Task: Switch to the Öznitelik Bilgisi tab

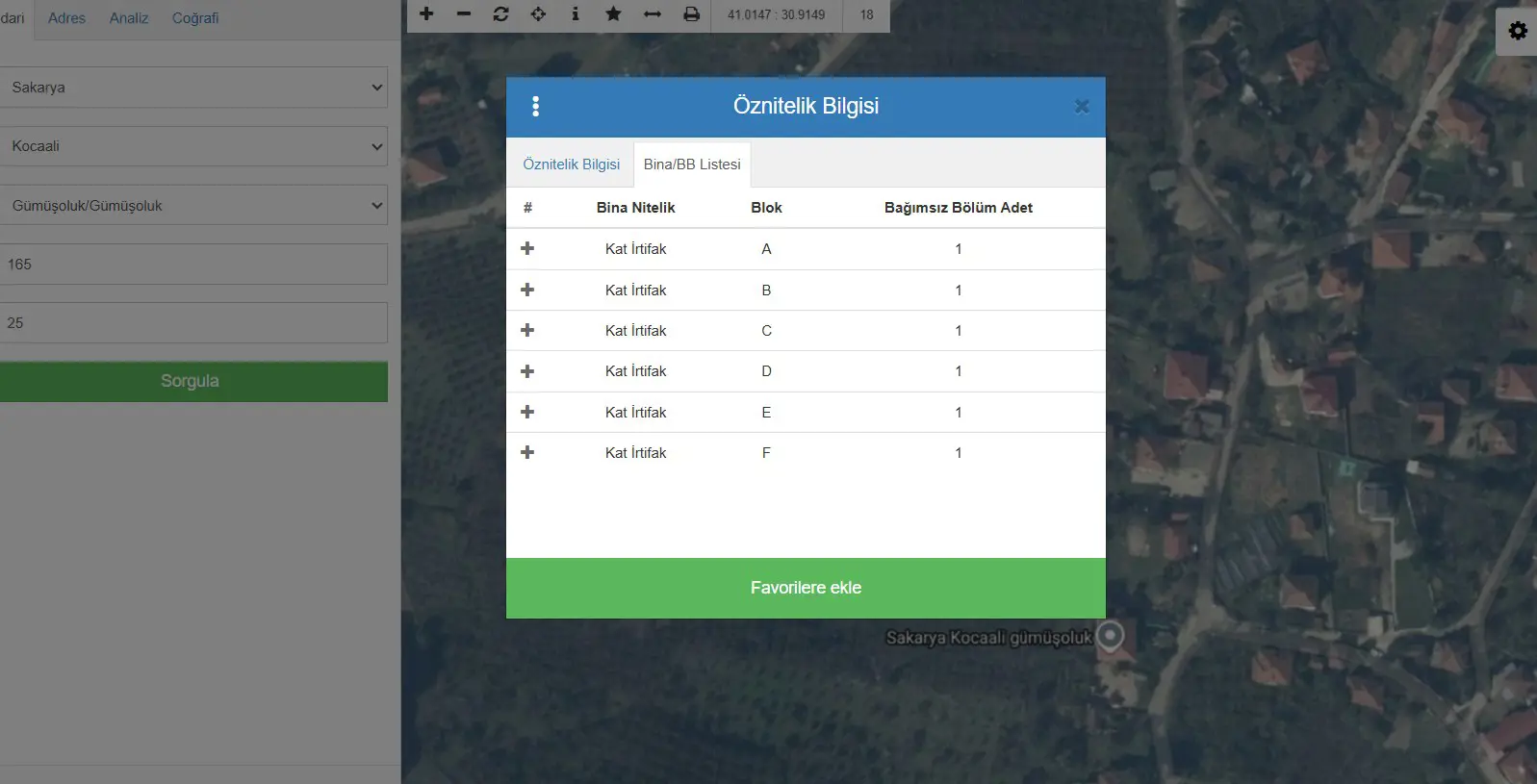Action: coord(572,164)
